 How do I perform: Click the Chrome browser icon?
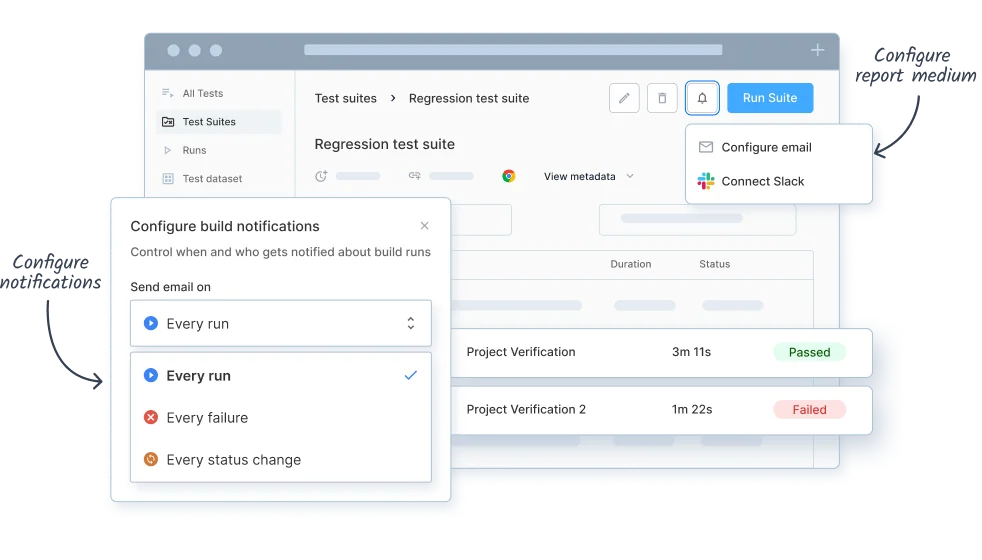[x=509, y=176]
